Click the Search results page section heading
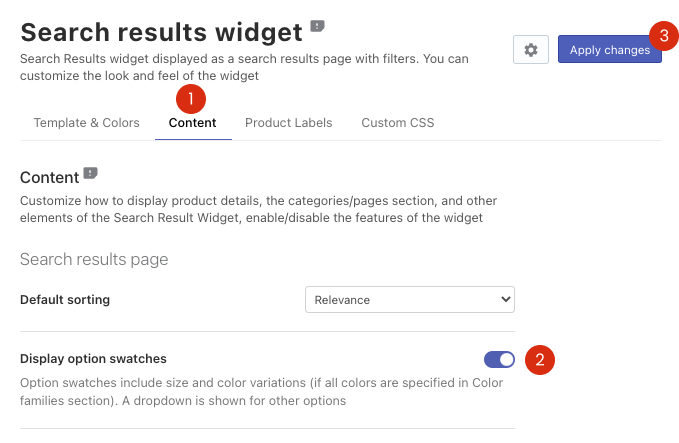The height and width of the screenshot is (443, 679). pyautogui.click(x=94, y=259)
